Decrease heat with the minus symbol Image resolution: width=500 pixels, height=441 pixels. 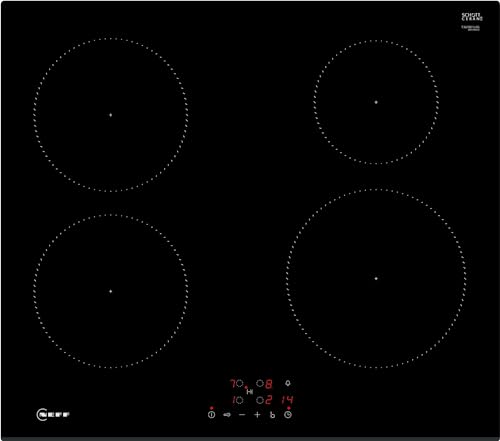242,415
